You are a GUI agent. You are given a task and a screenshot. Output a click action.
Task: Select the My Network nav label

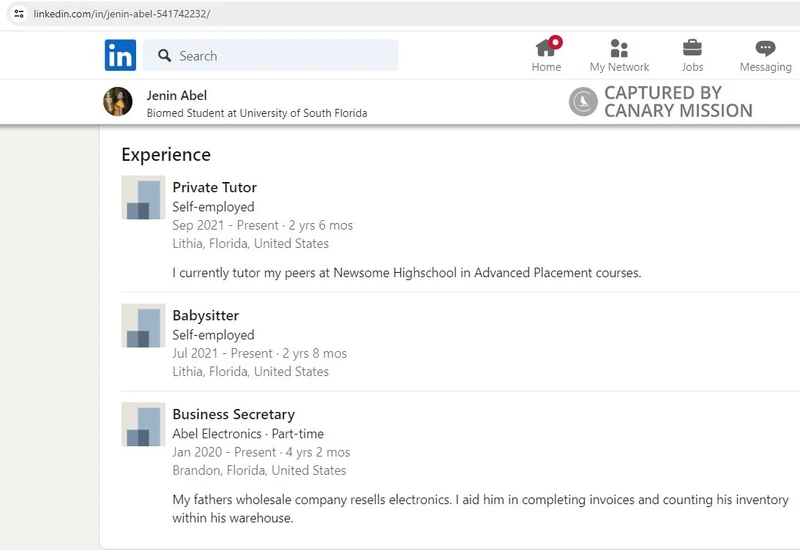tap(619, 67)
